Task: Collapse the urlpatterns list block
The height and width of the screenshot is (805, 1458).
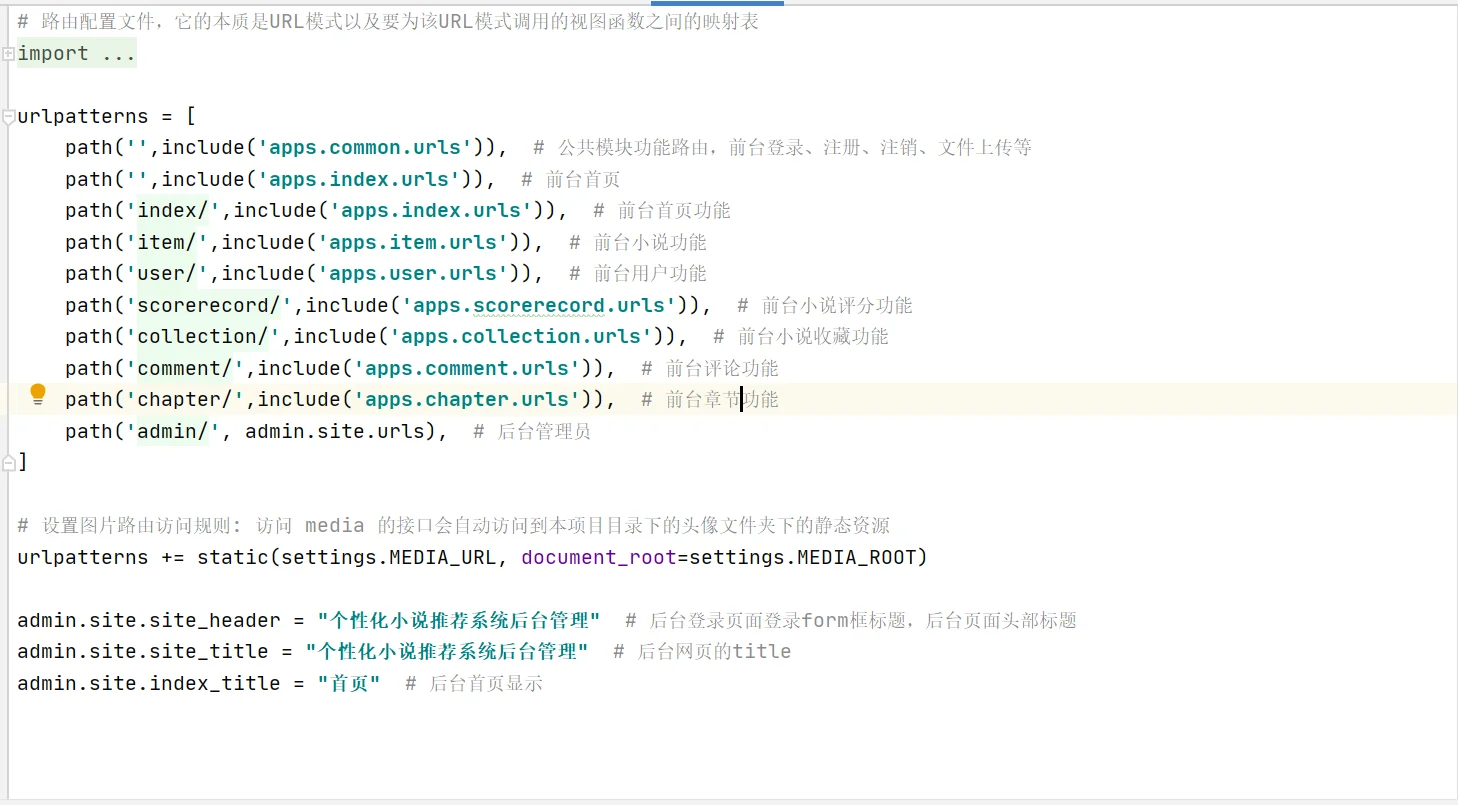Action: tap(8, 116)
